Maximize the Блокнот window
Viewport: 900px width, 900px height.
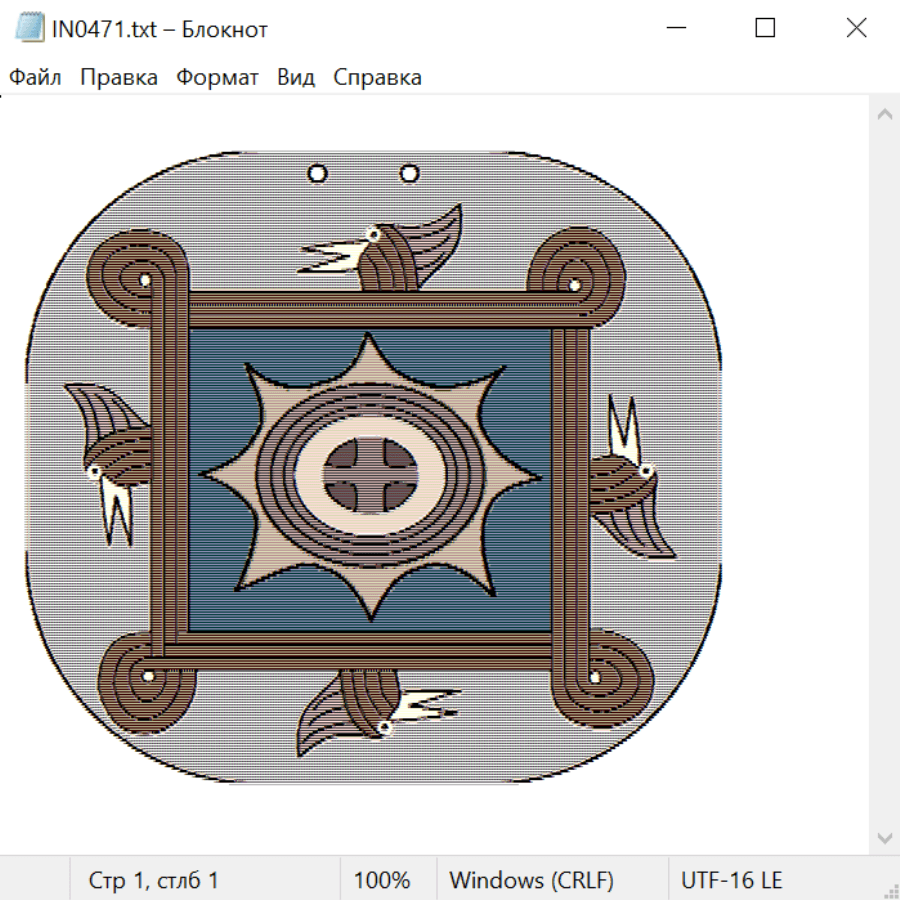point(765,28)
